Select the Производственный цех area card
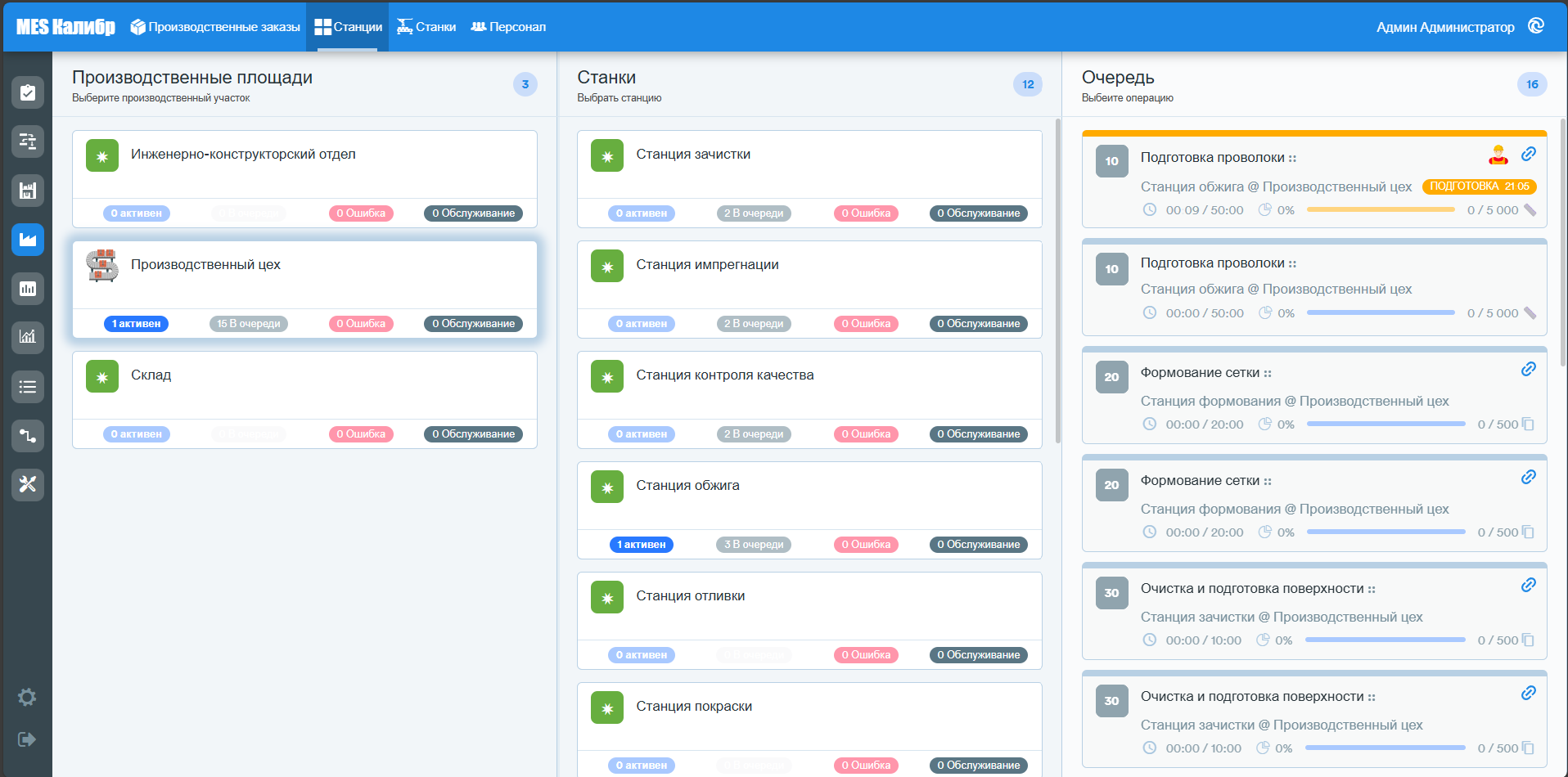The image size is (1568, 777). coord(304,290)
